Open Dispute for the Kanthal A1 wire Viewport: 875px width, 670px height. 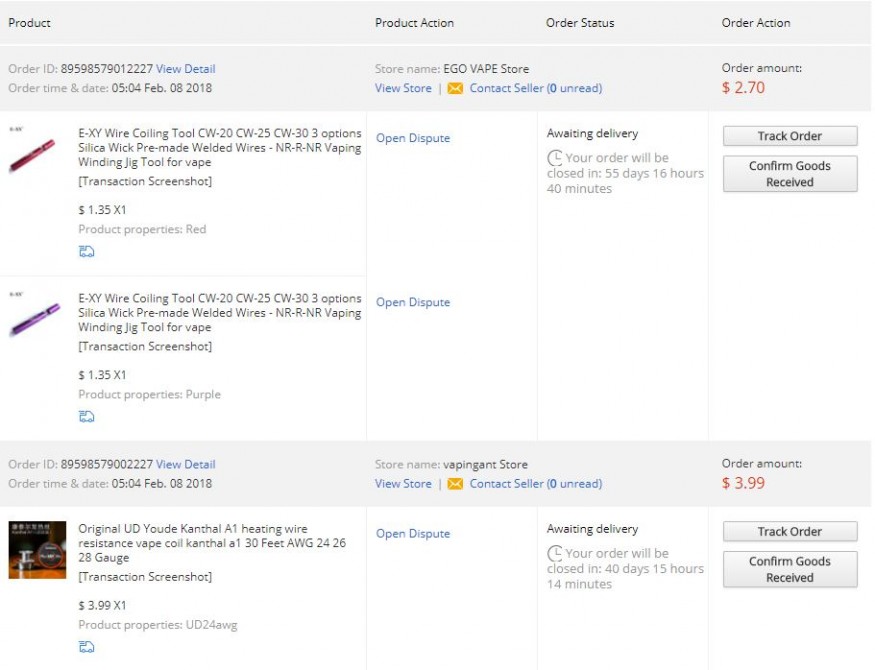413,534
